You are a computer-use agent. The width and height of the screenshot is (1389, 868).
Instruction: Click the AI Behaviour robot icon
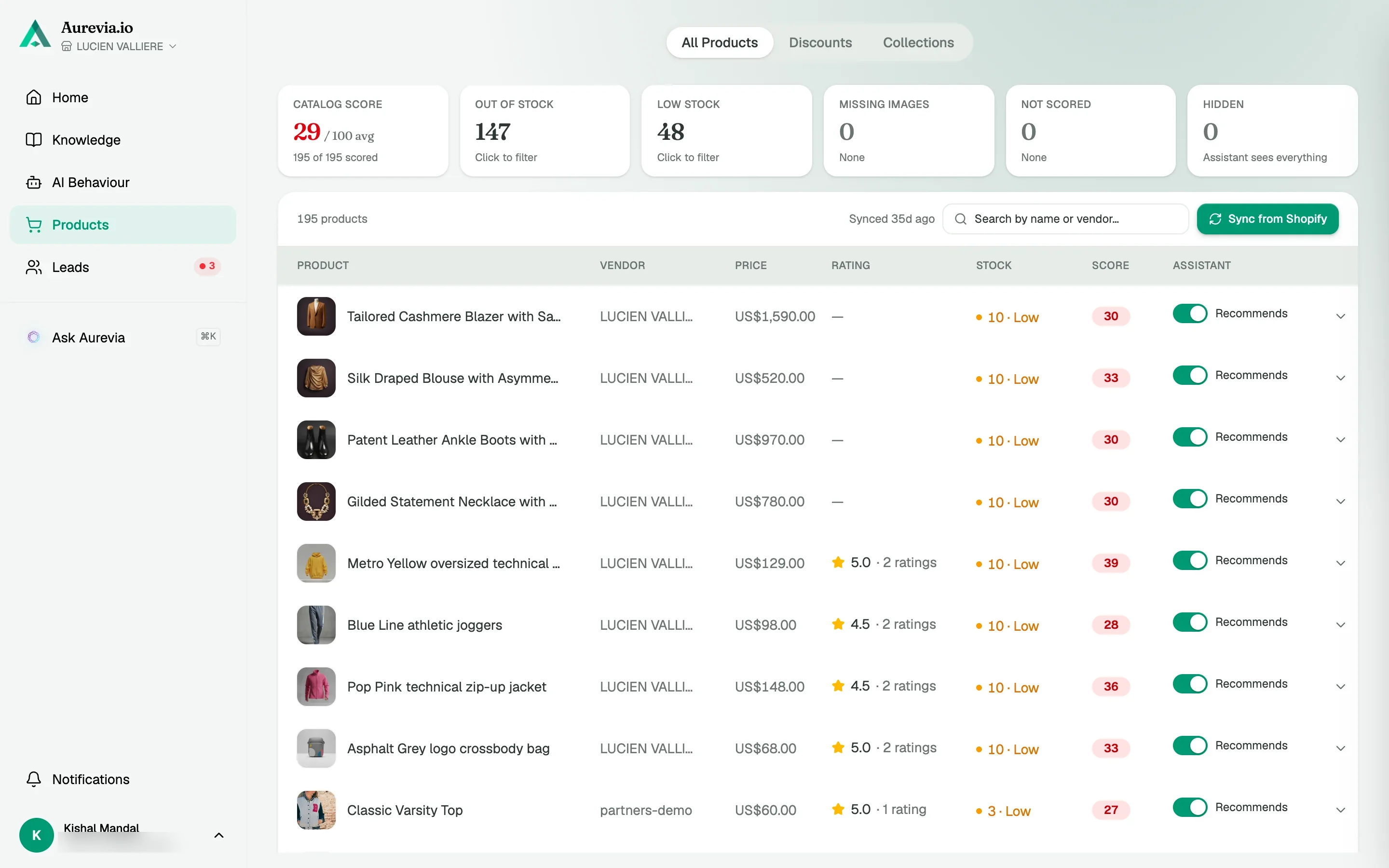coord(34,182)
